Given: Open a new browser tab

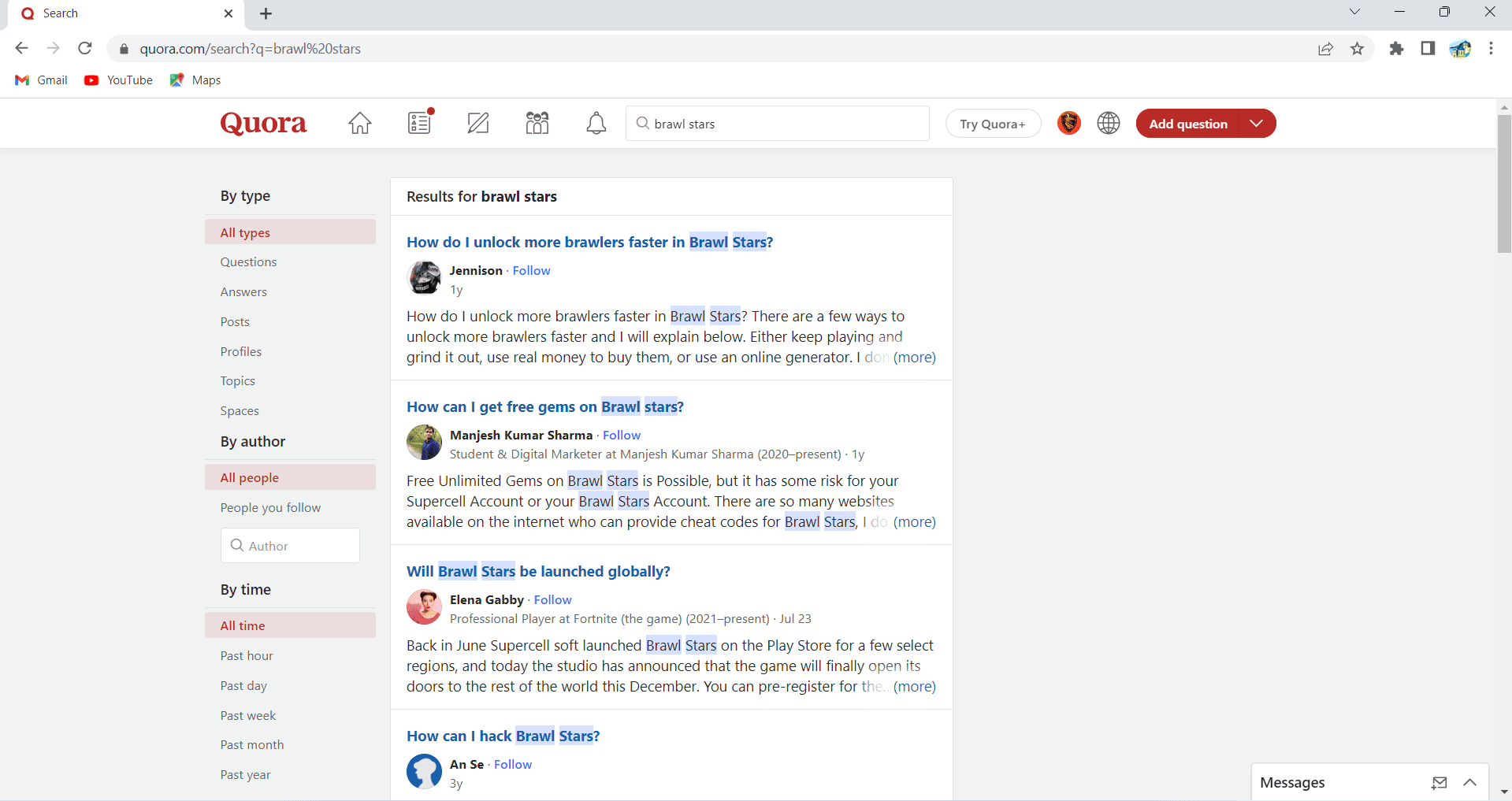Looking at the screenshot, I should [x=266, y=13].
